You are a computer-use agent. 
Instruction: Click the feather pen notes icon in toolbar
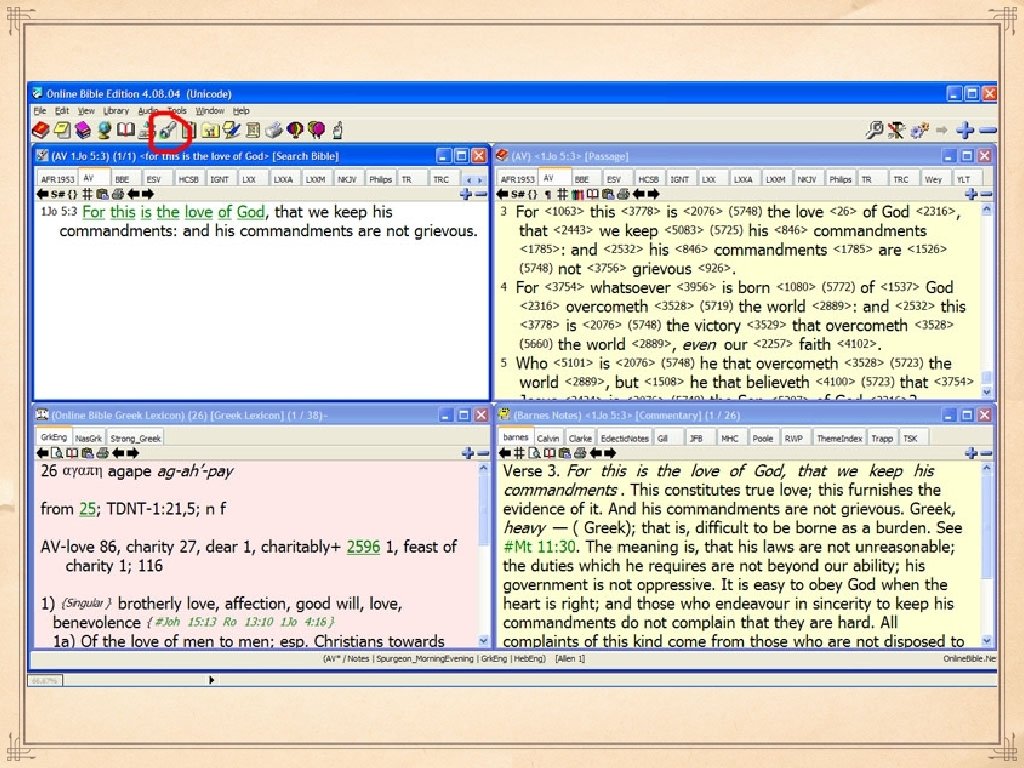(231, 131)
